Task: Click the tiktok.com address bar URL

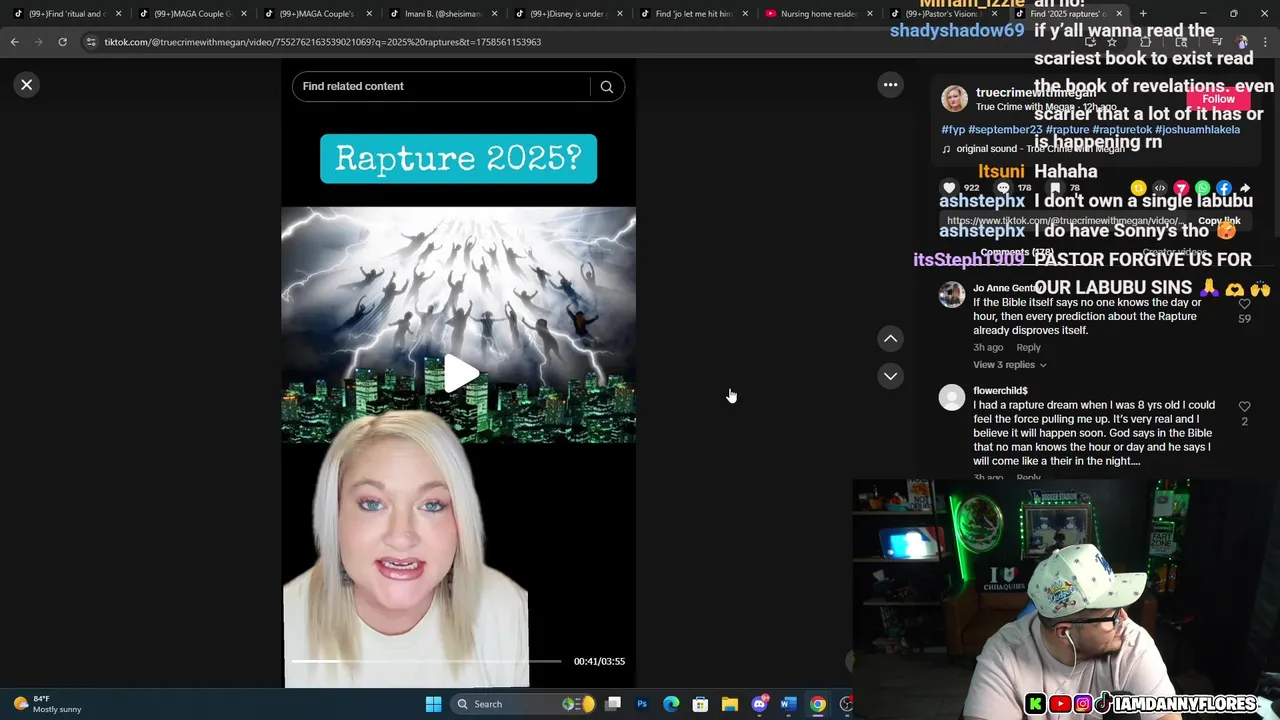Action: click(323, 42)
